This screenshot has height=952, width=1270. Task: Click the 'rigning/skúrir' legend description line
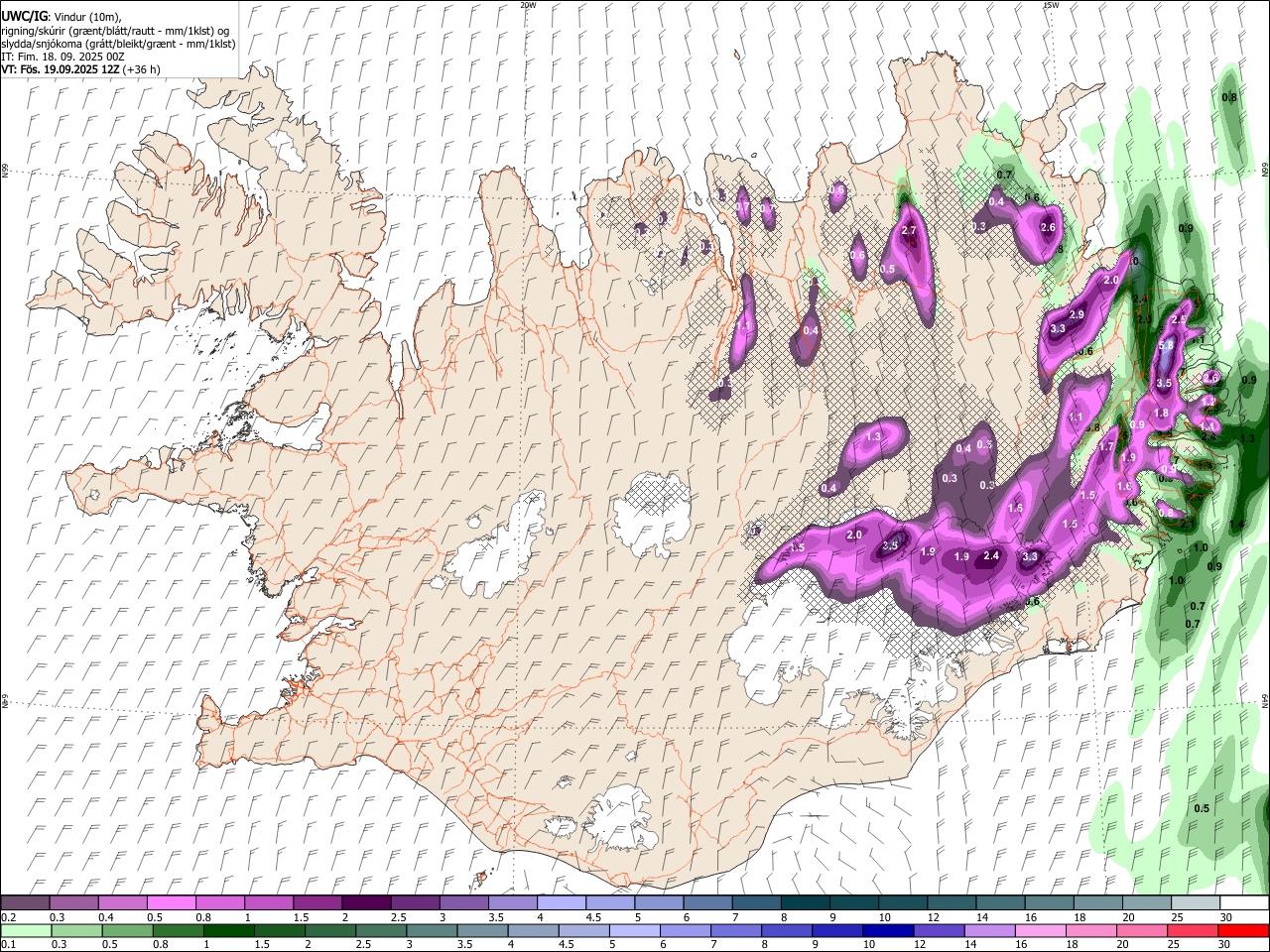(x=115, y=31)
